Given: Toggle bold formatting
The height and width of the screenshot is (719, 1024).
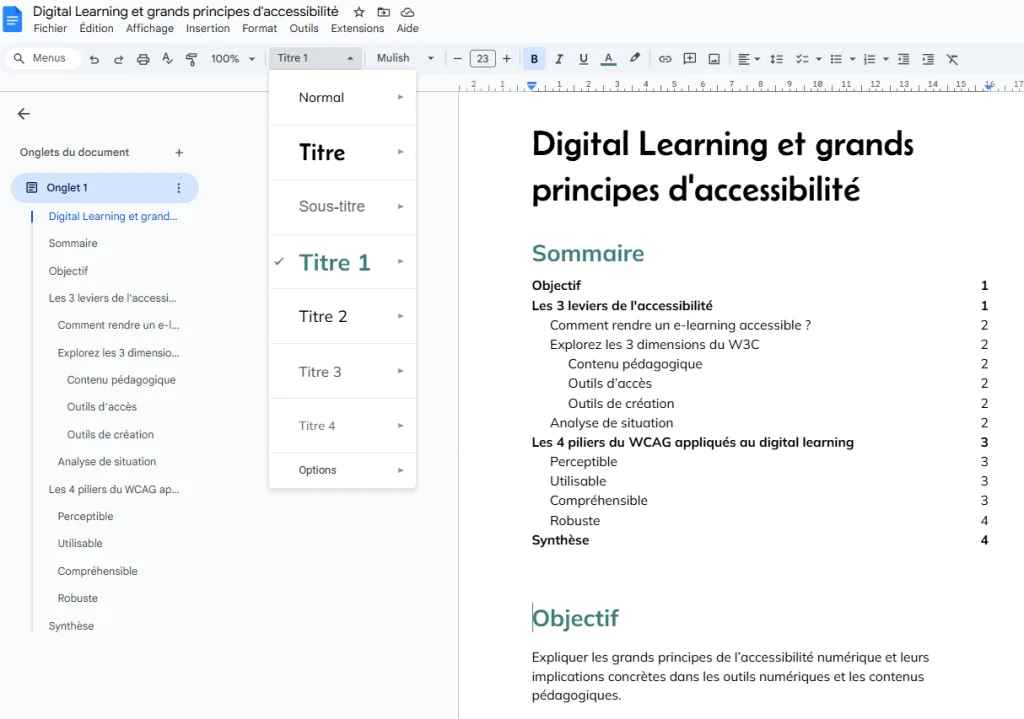Looking at the screenshot, I should pyautogui.click(x=535, y=58).
